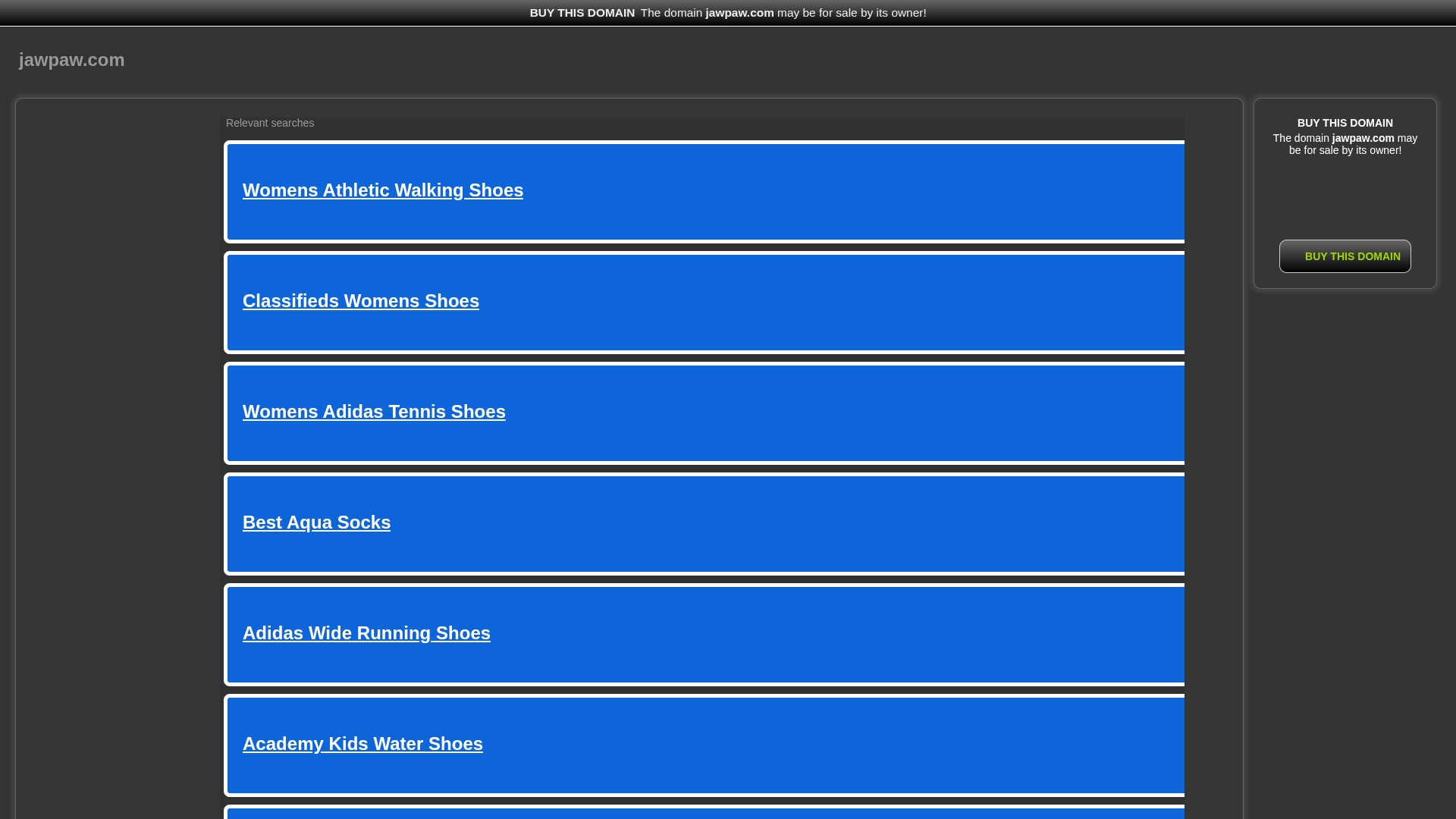Click the Classifieds Womens Shoes search link
Viewport: 1456px width, 819px height.
point(360,301)
